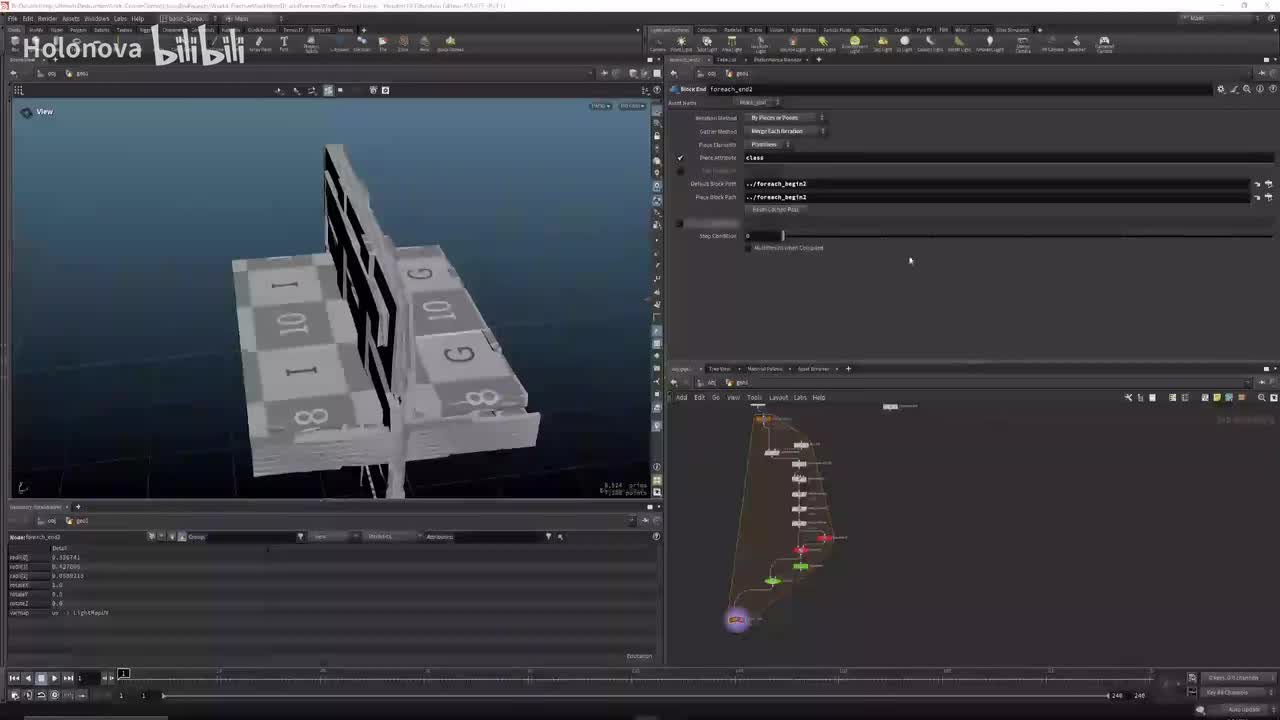Viewport: 1280px width, 720px height.
Task: Open the Piece Elements dropdown
Action: point(769,145)
